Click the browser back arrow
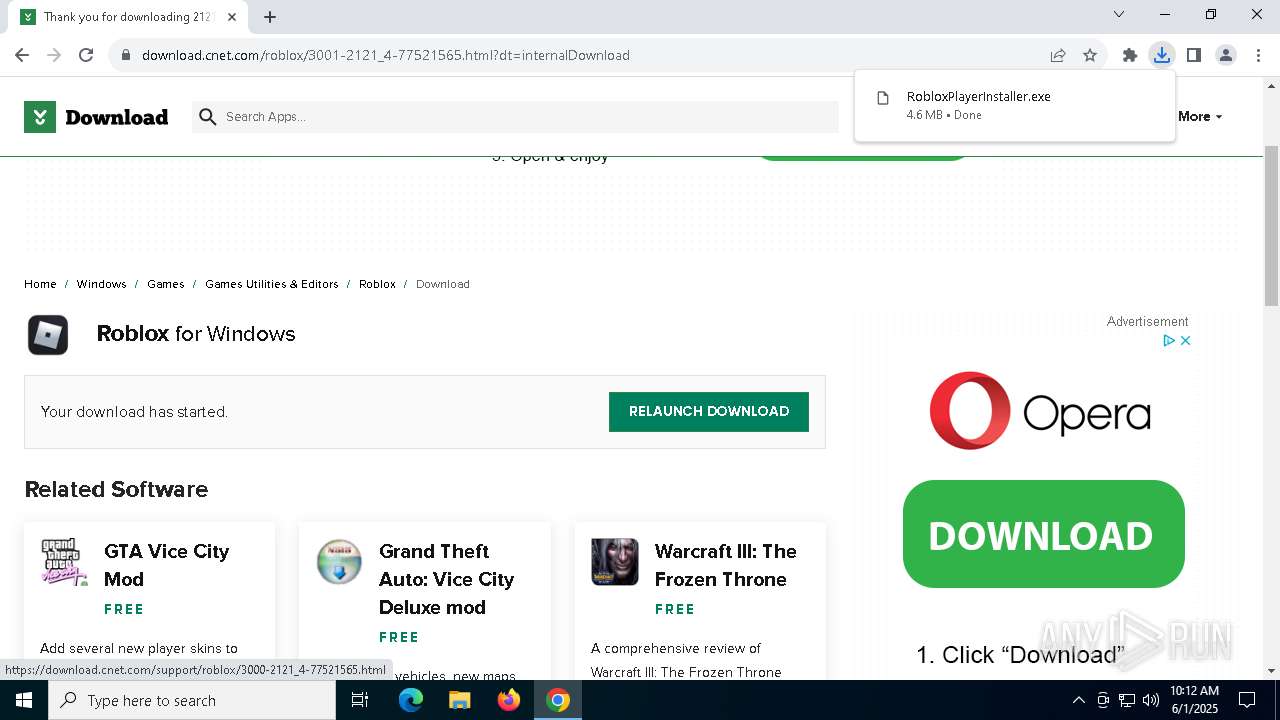 pyautogui.click(x=22, y=55)
